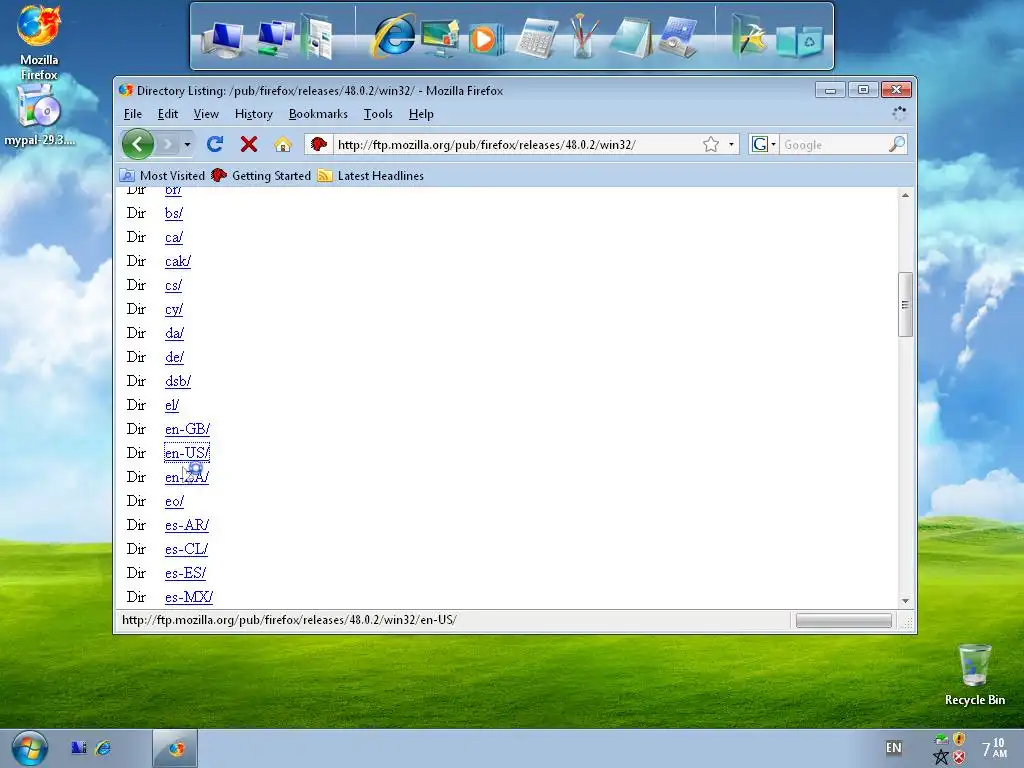Open the Edit menu
Image resolution: width=1024 pixels, height=768 pixels.
coord(168,114)
